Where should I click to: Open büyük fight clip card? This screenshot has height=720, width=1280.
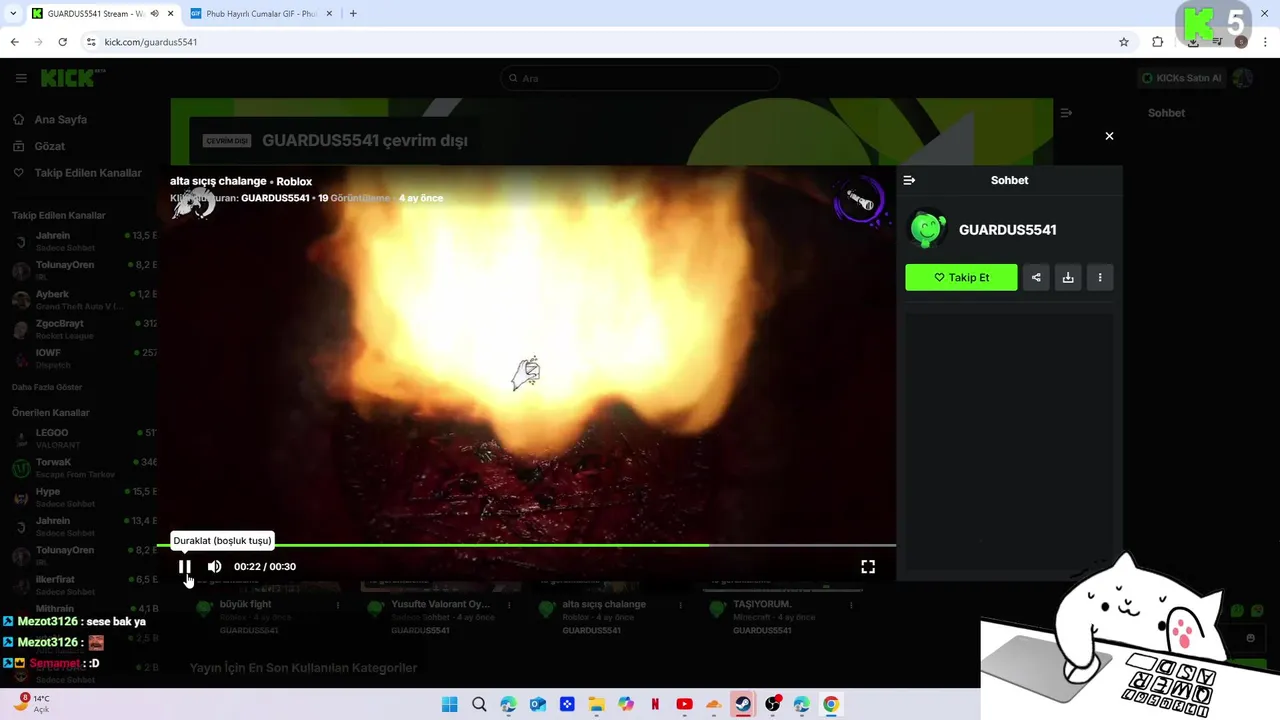(245, 604)
